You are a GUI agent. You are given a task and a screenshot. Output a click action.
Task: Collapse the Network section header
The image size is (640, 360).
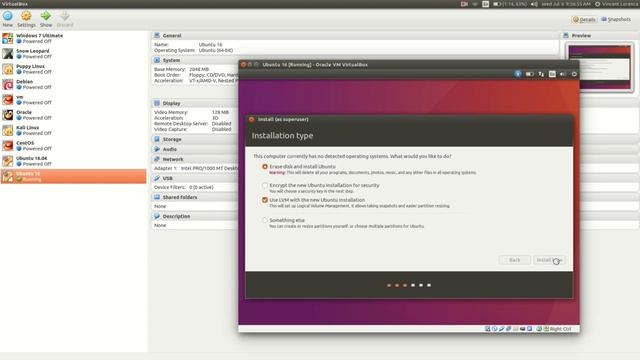(173, 159)
